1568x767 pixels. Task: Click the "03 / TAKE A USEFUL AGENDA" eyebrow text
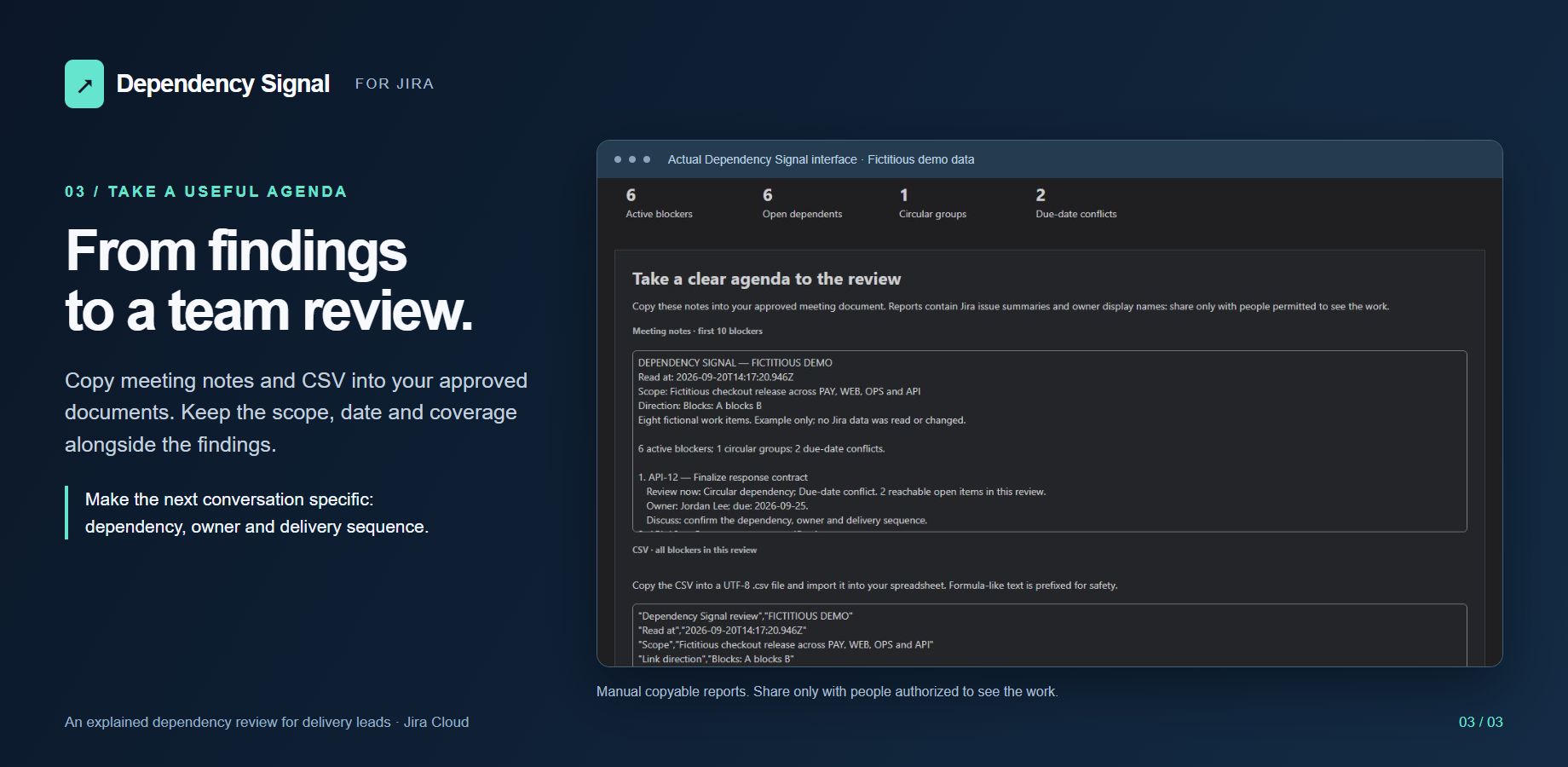206,192
